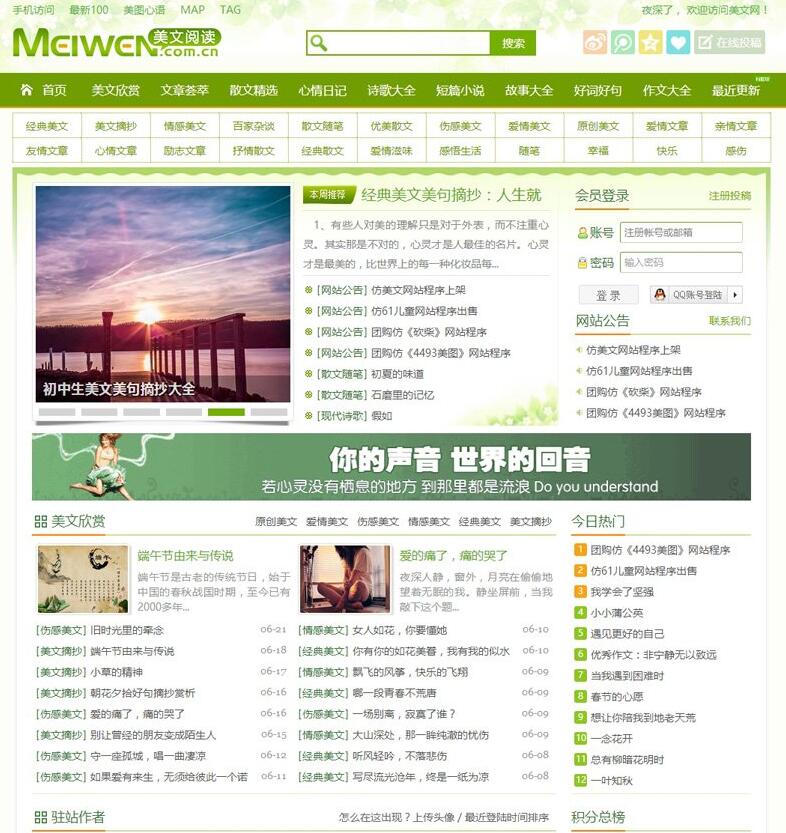Open the 最新100 top link

pyautogui.click(x=89, y=10)
